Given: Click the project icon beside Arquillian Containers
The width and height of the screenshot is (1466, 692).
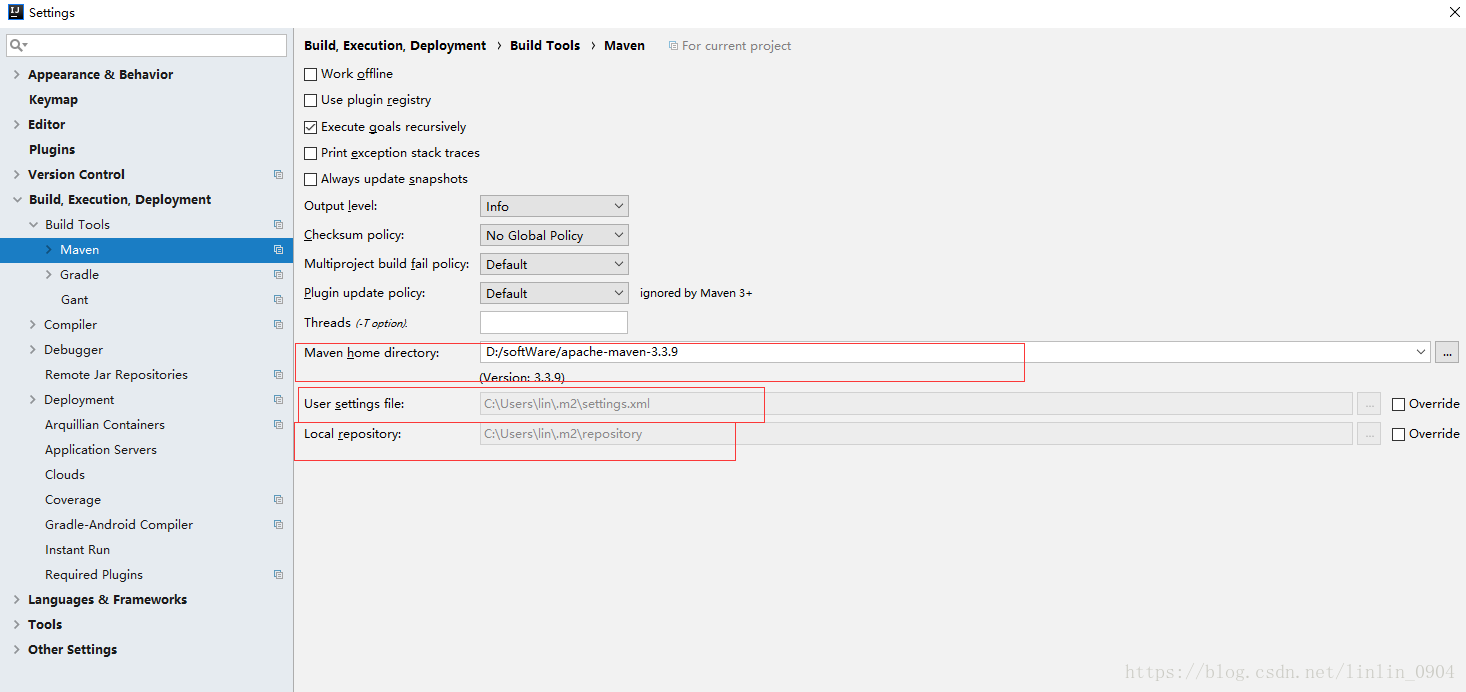Looking at the screenshot, I should click(278, 424).
